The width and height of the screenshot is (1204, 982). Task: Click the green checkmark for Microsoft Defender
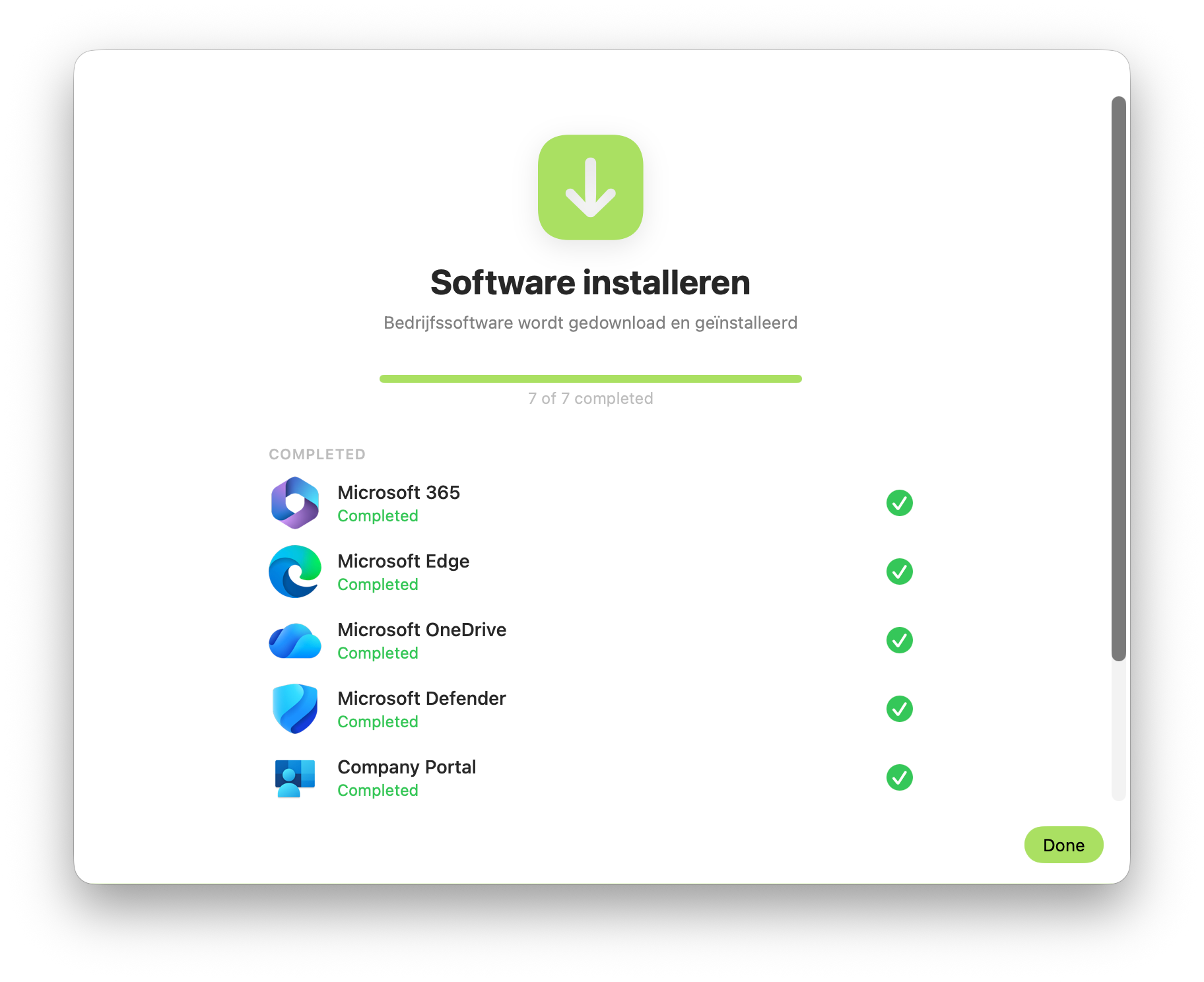[900, 709]
